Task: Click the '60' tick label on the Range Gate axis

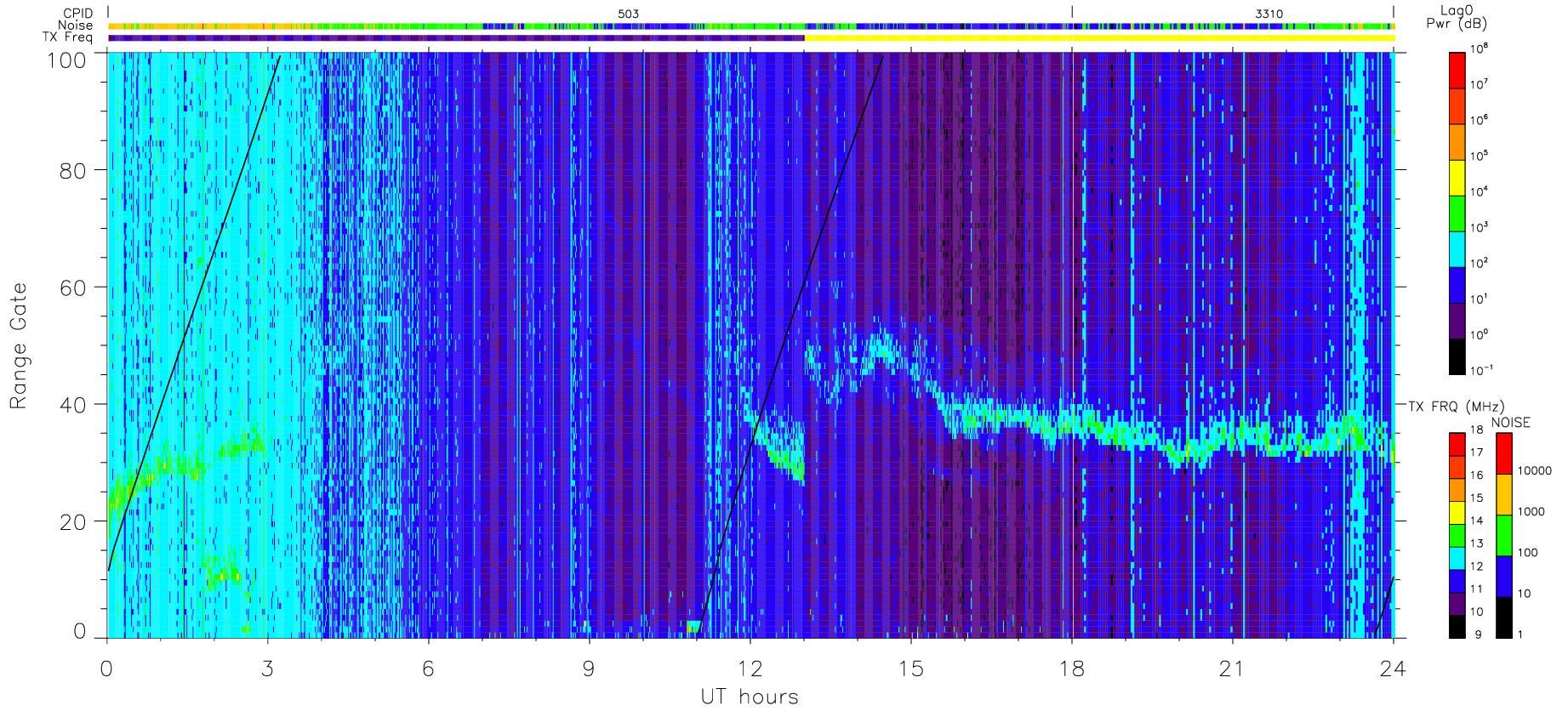Action: tap(72, 288)
